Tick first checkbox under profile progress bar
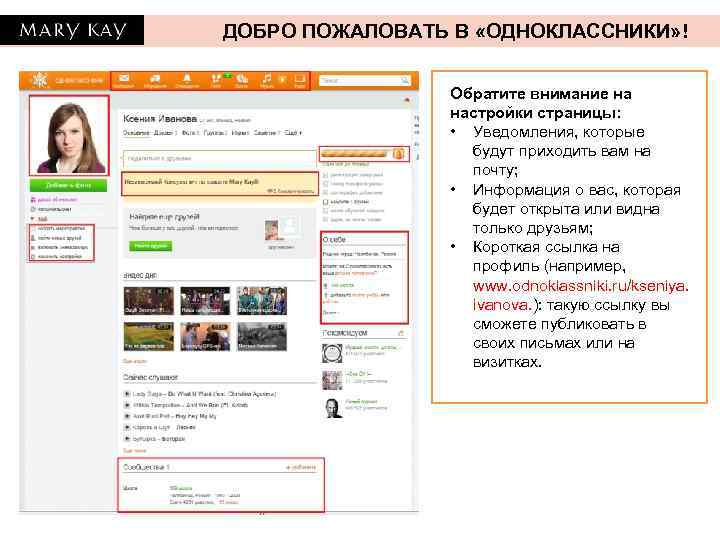720x540 pixels. pyautogui.click(x=326, y=175)
